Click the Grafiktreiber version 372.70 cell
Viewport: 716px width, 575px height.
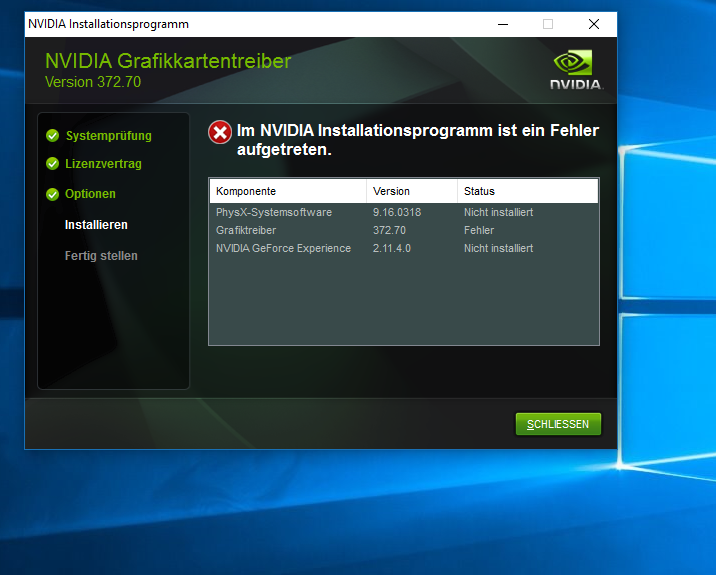[x=389, y=230]
